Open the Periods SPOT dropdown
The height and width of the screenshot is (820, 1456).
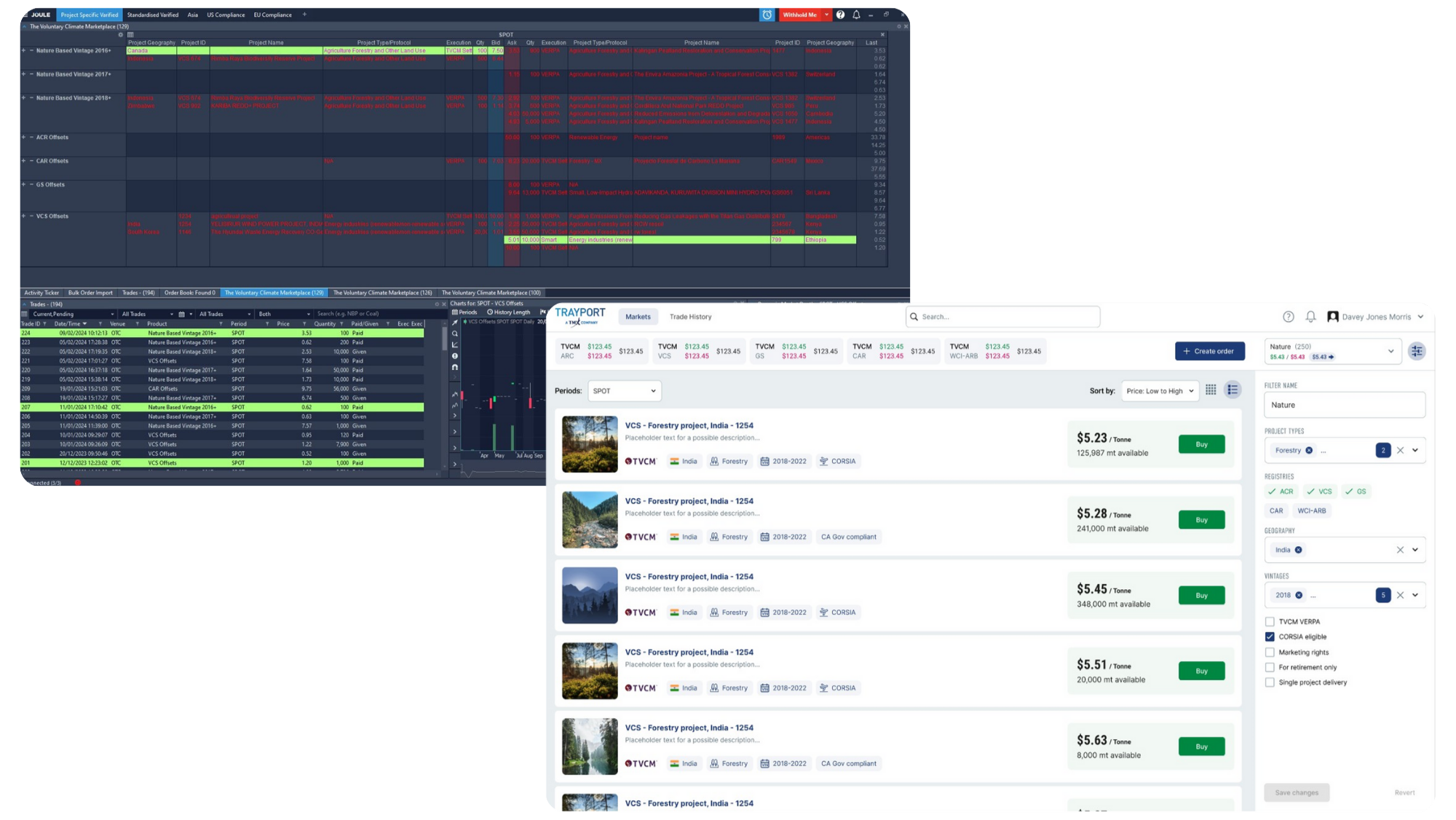tap(624, 391)
